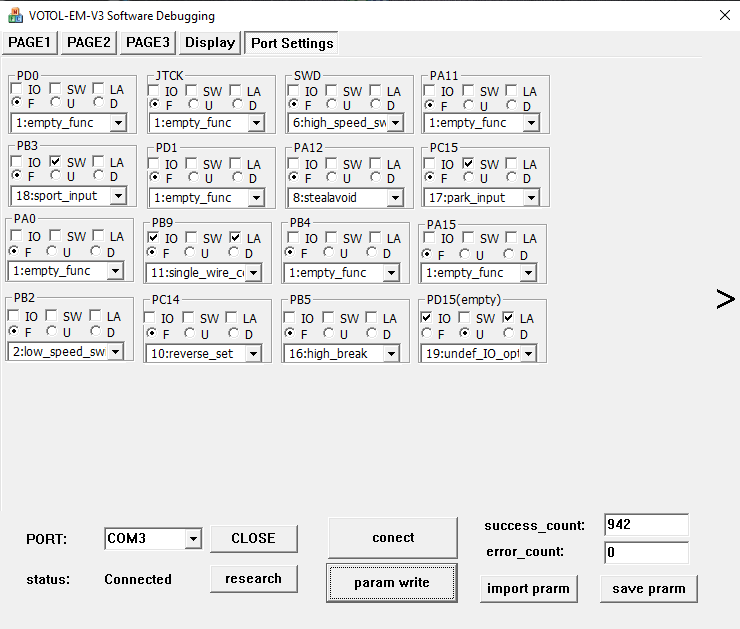The height and width of the screenshot is (629, 740).
Task: Click the save prarm button
Action: click(648, 588)
